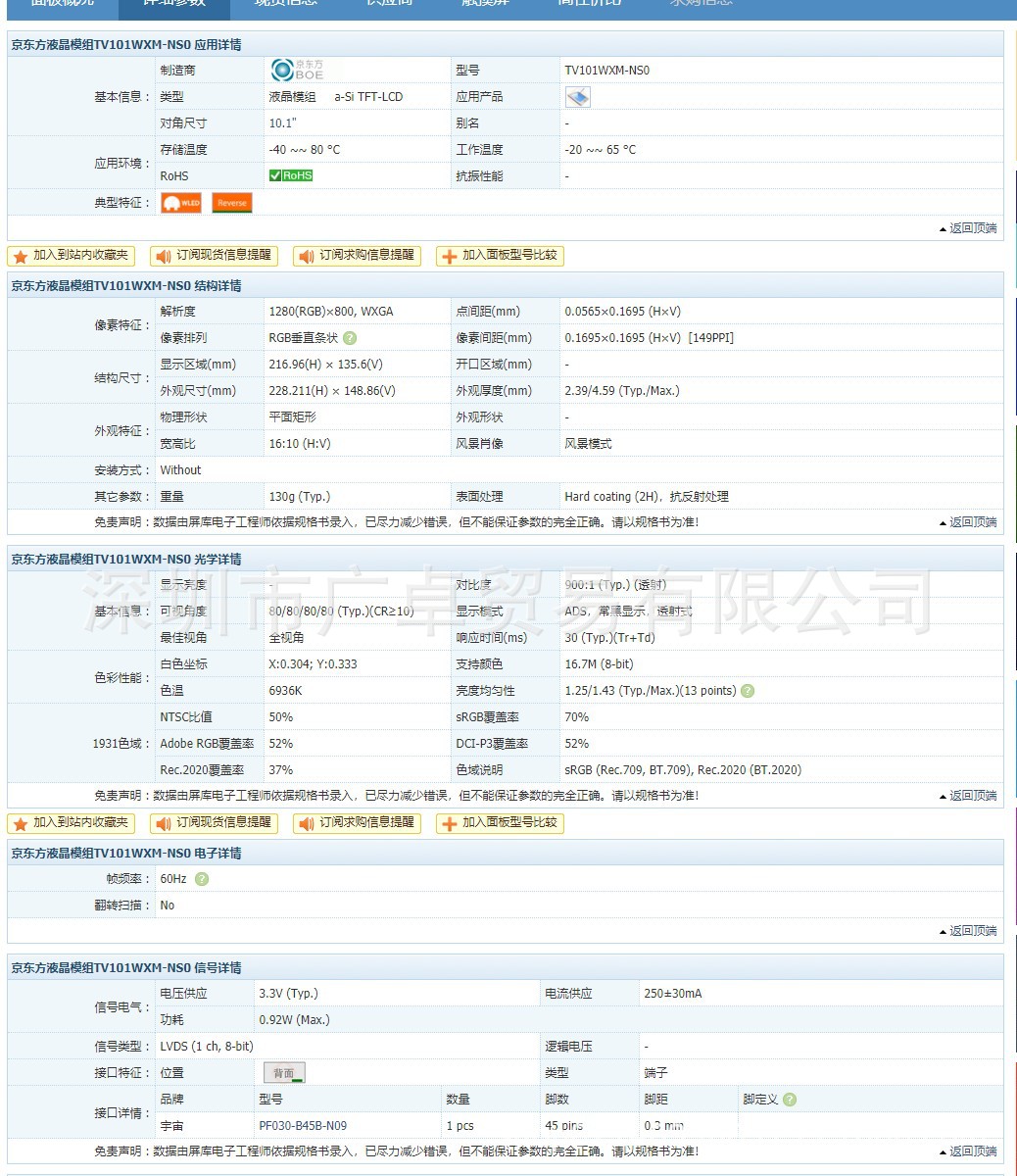The width and height of the screenshot is (1017, 1176).
Task: Select power consumption 0.92W (Max.)
Action: [x=295, y=1020]
